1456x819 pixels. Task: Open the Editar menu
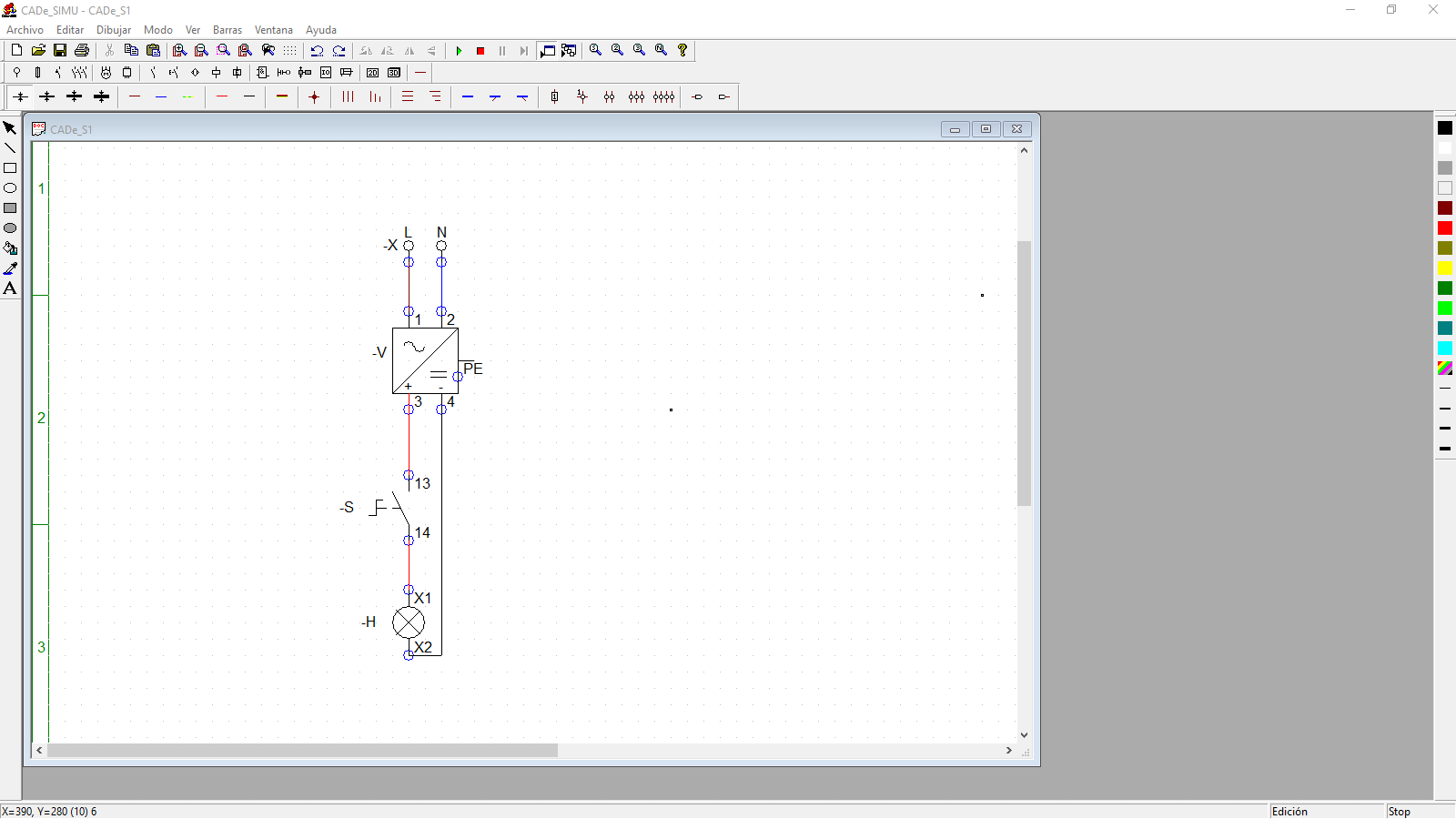[x=70, y=30]
